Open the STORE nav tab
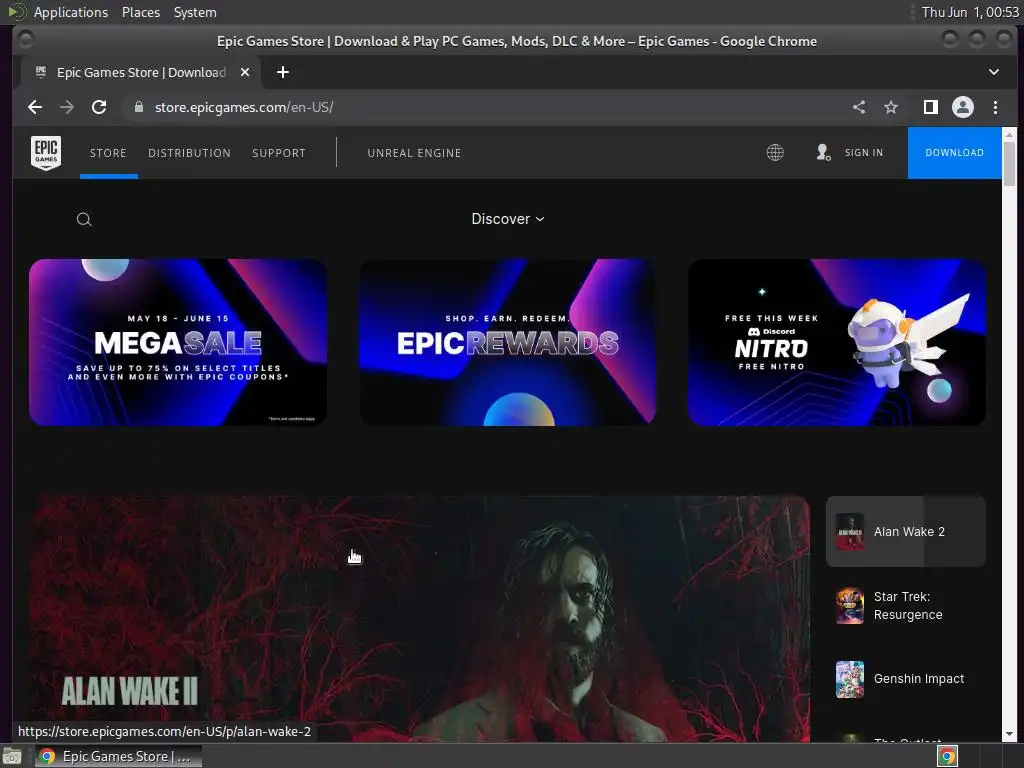The width and height of the screenshot is (1024, 768). [x=108, y=153]
